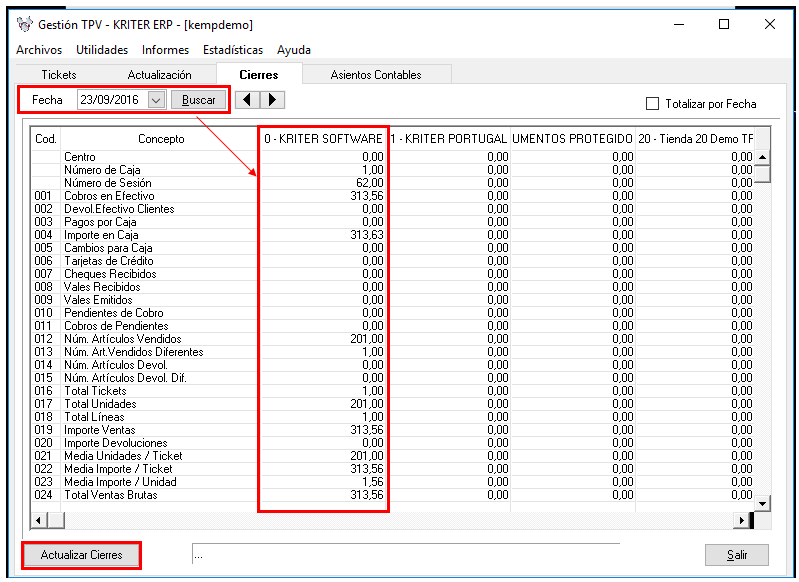Switch to the Tickets tab
The image size is (799, 582).
[59, 74]
